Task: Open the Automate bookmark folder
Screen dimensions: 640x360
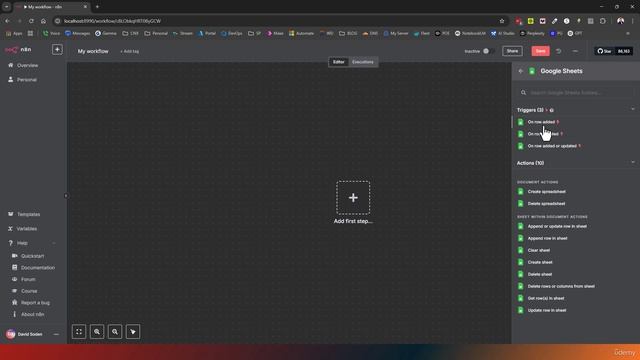Action: pos(302,33)
